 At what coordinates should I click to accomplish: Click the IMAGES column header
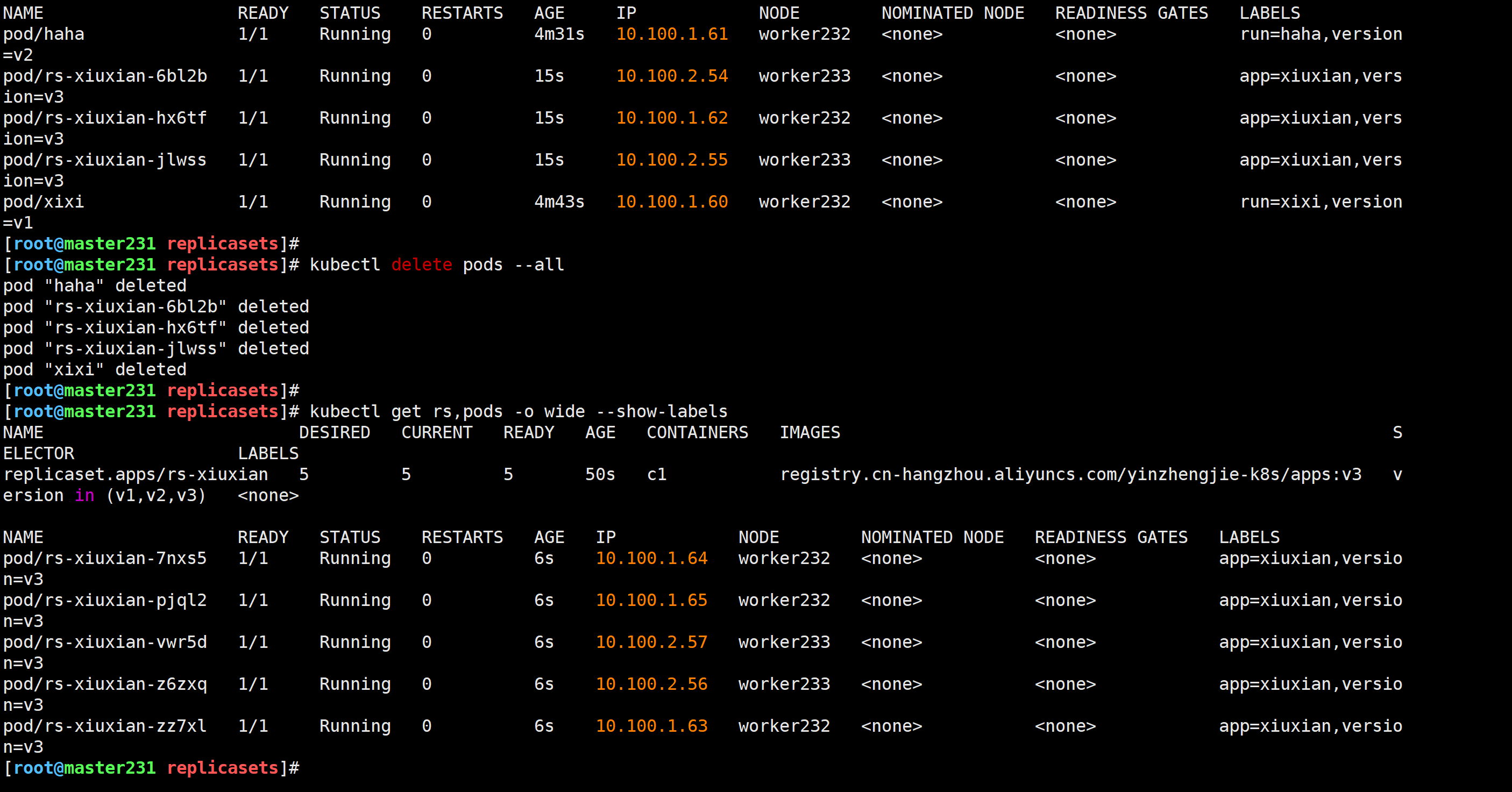click(x=810, y=432)
